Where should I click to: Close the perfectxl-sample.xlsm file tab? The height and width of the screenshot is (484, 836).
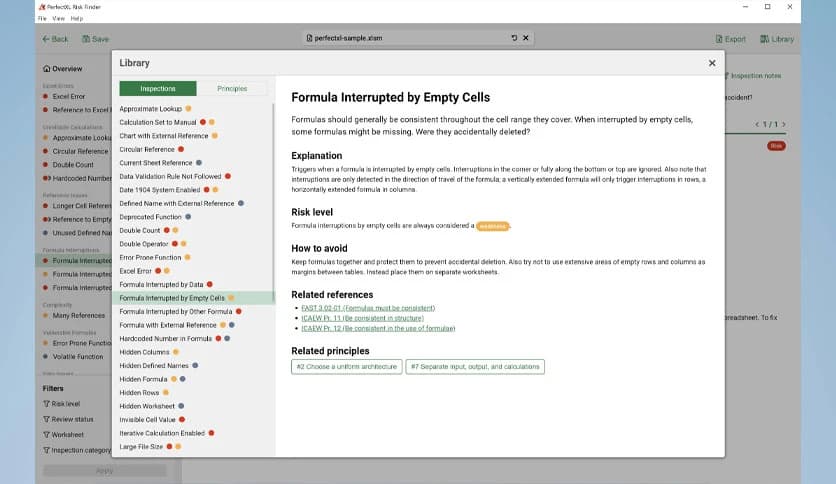(526, 38)
